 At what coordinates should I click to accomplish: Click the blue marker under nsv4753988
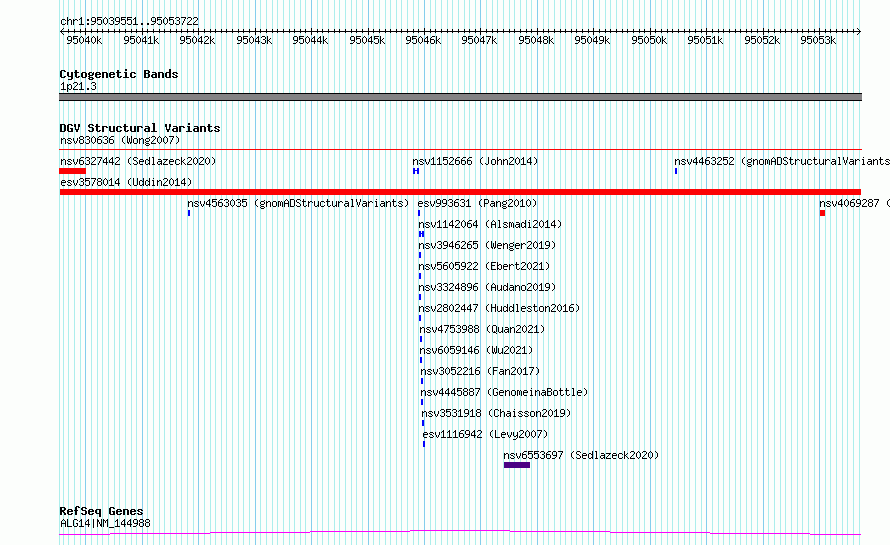[421, 339]
